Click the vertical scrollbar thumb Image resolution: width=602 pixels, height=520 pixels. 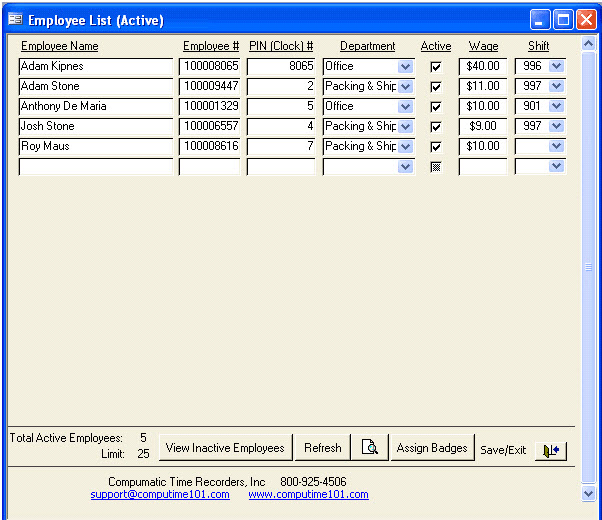(x=589, y=267)
